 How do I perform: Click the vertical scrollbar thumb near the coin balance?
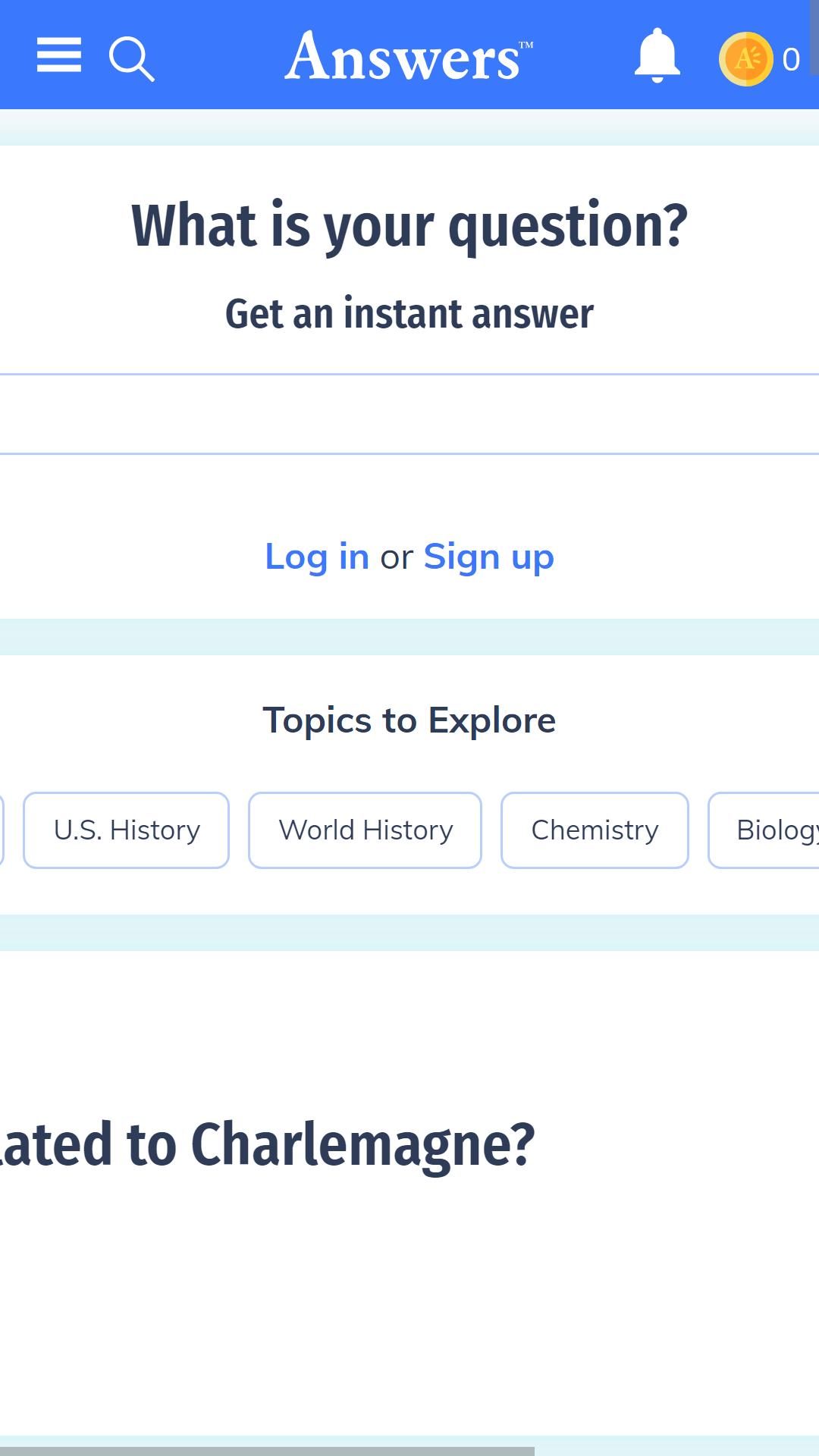(814, 38)
